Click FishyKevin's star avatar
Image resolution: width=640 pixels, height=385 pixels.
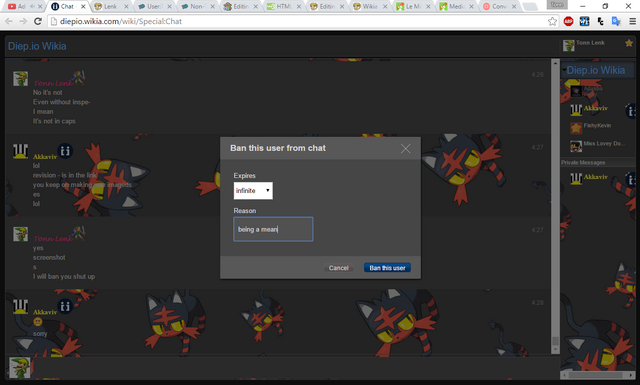coord(576,128)
